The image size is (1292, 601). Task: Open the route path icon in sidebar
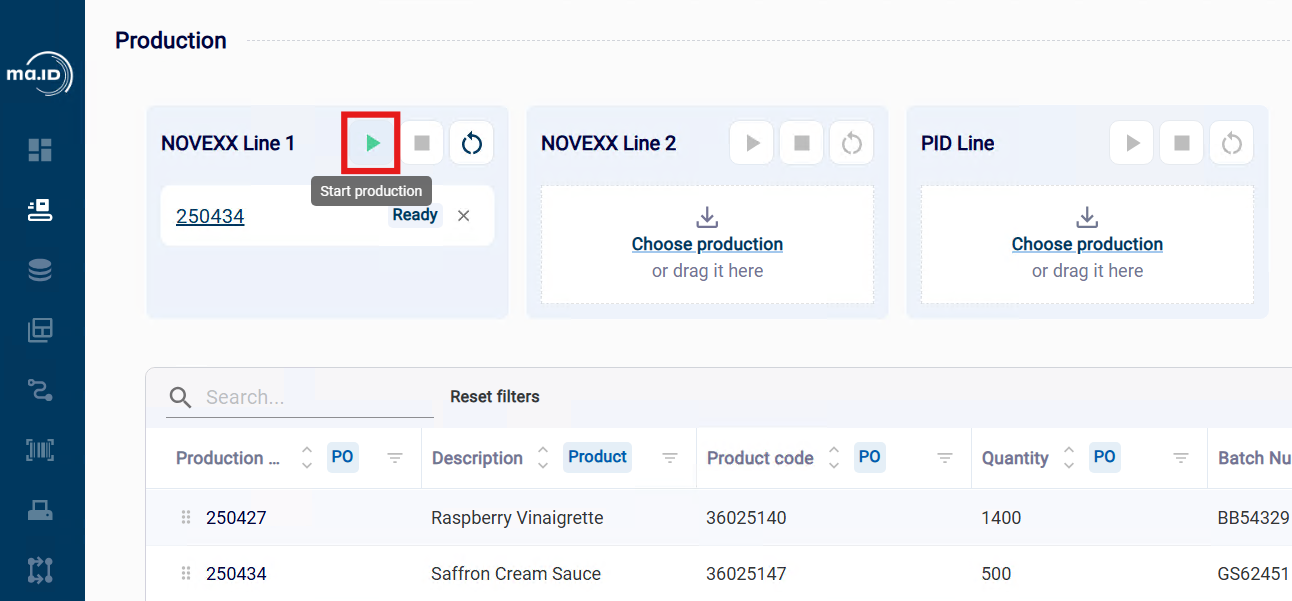[x=40, y=390]
